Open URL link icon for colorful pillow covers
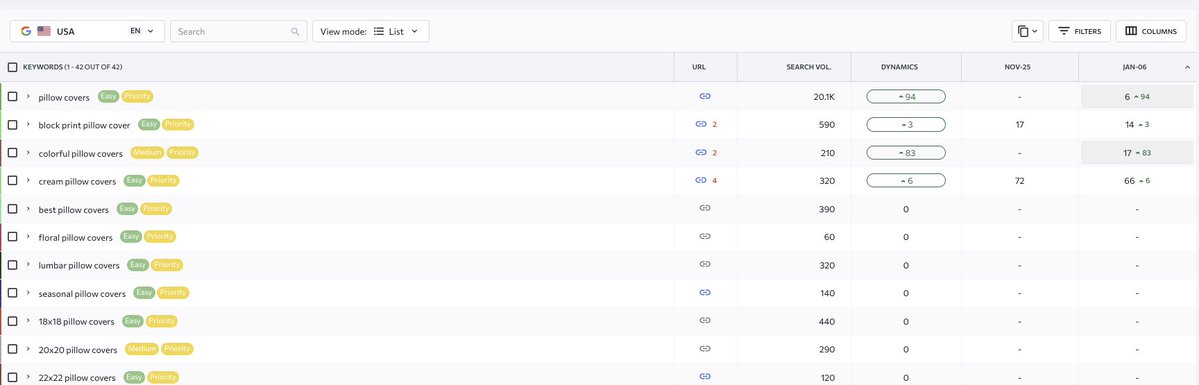 coord(700,152)
